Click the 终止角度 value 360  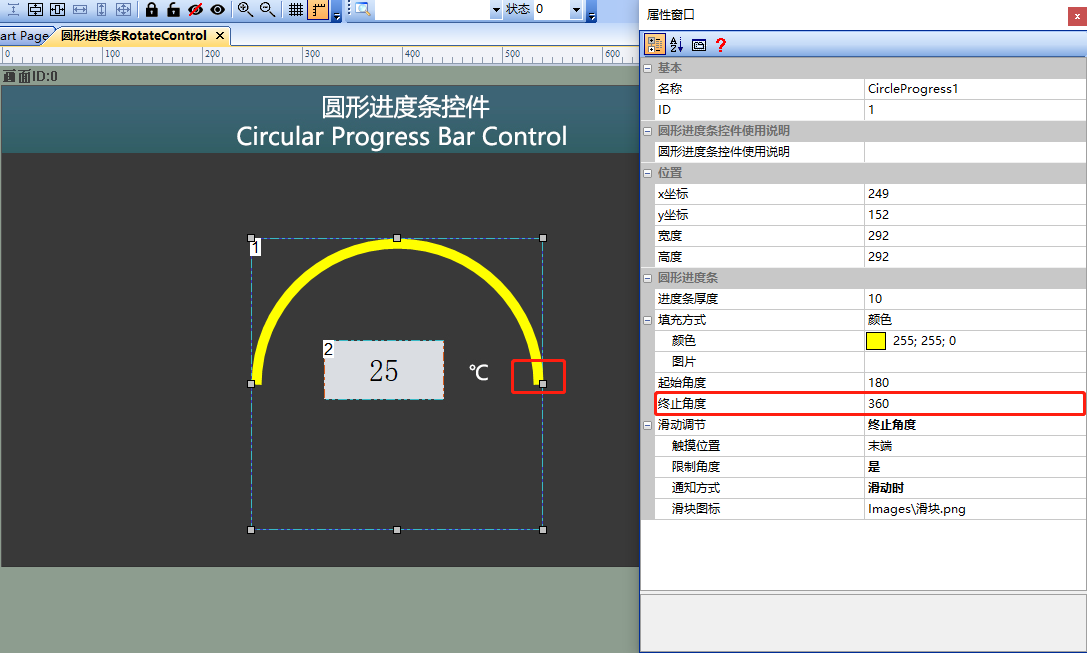(975, 403)
